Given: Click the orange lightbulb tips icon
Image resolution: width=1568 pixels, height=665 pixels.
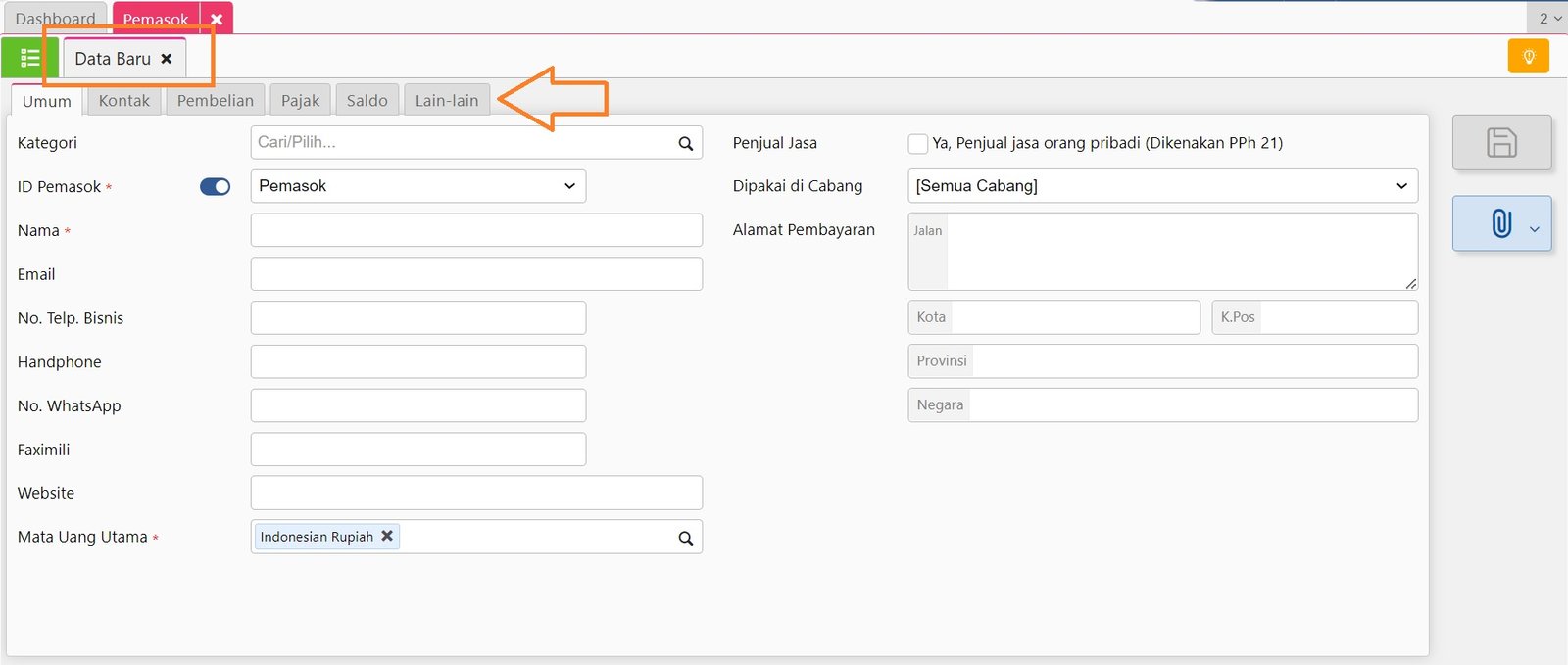Looking at the screenshot, I should click(1528, 57).
